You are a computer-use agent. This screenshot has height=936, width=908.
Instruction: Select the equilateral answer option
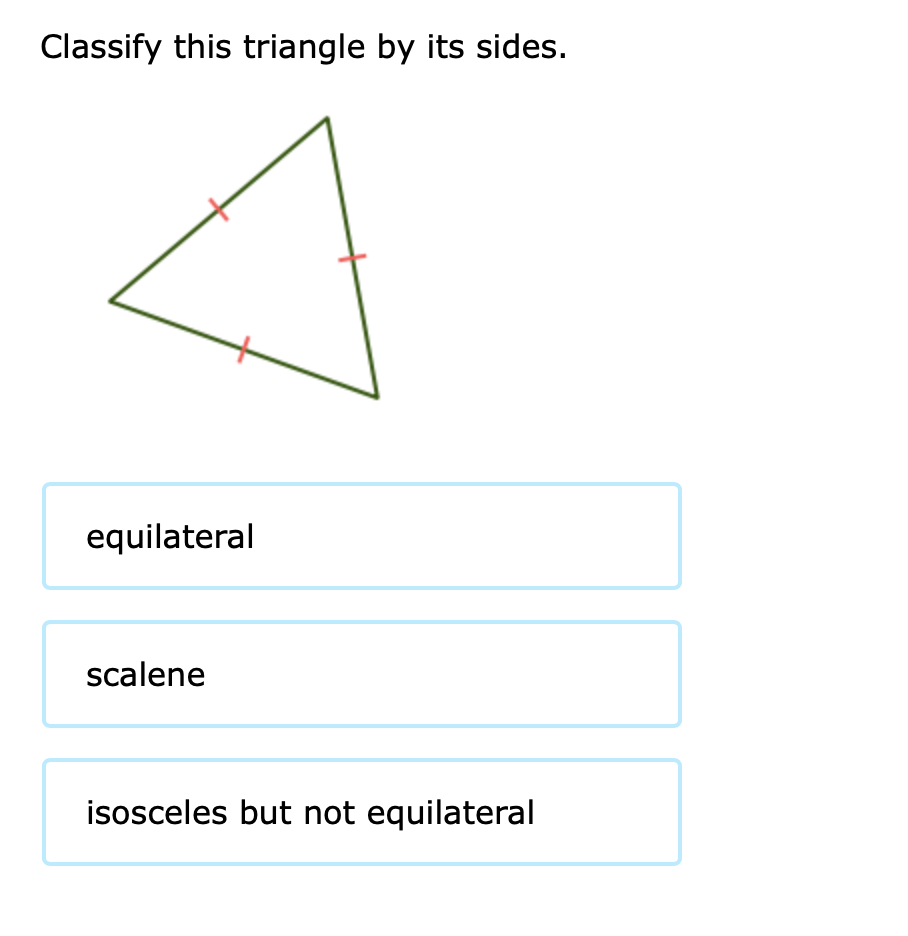coord(362,535)
